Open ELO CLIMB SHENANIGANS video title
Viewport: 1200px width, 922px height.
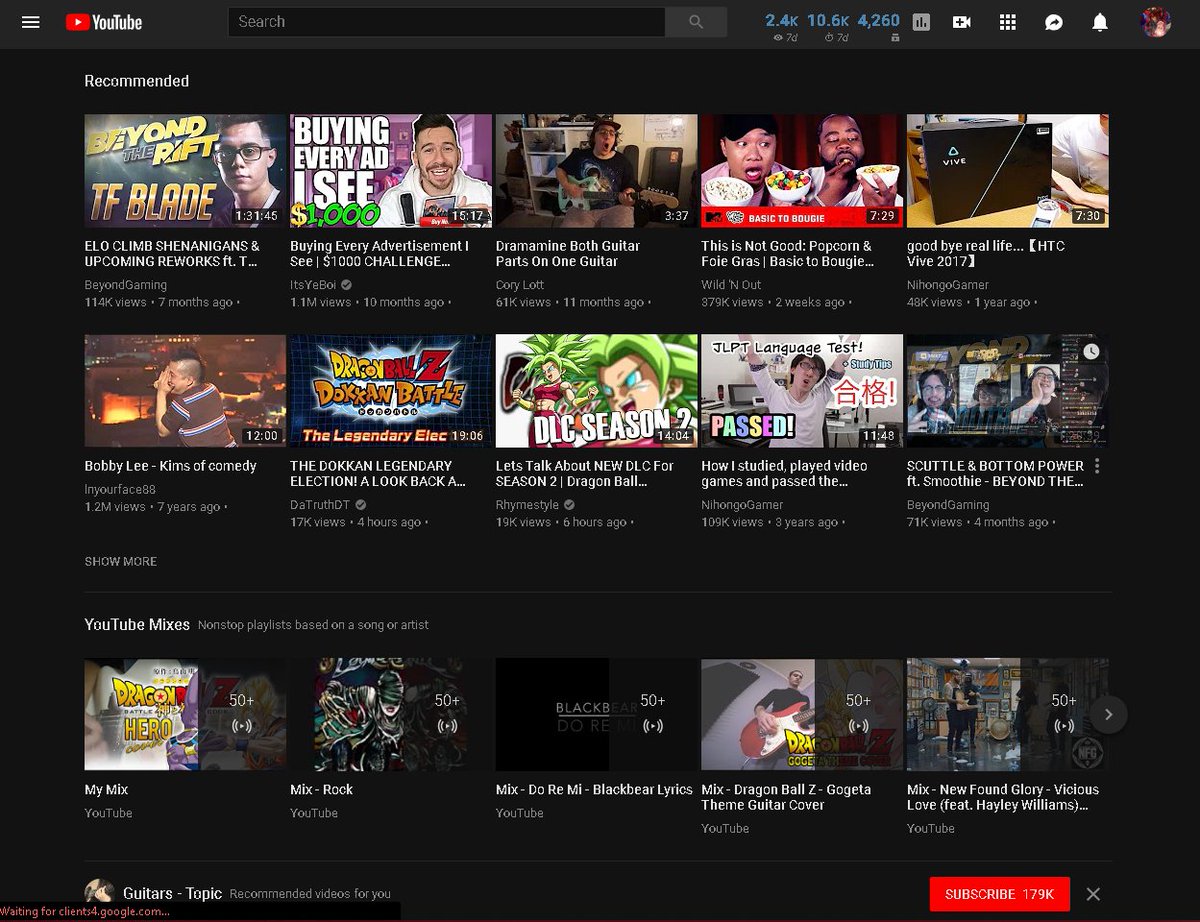(172, 253)
